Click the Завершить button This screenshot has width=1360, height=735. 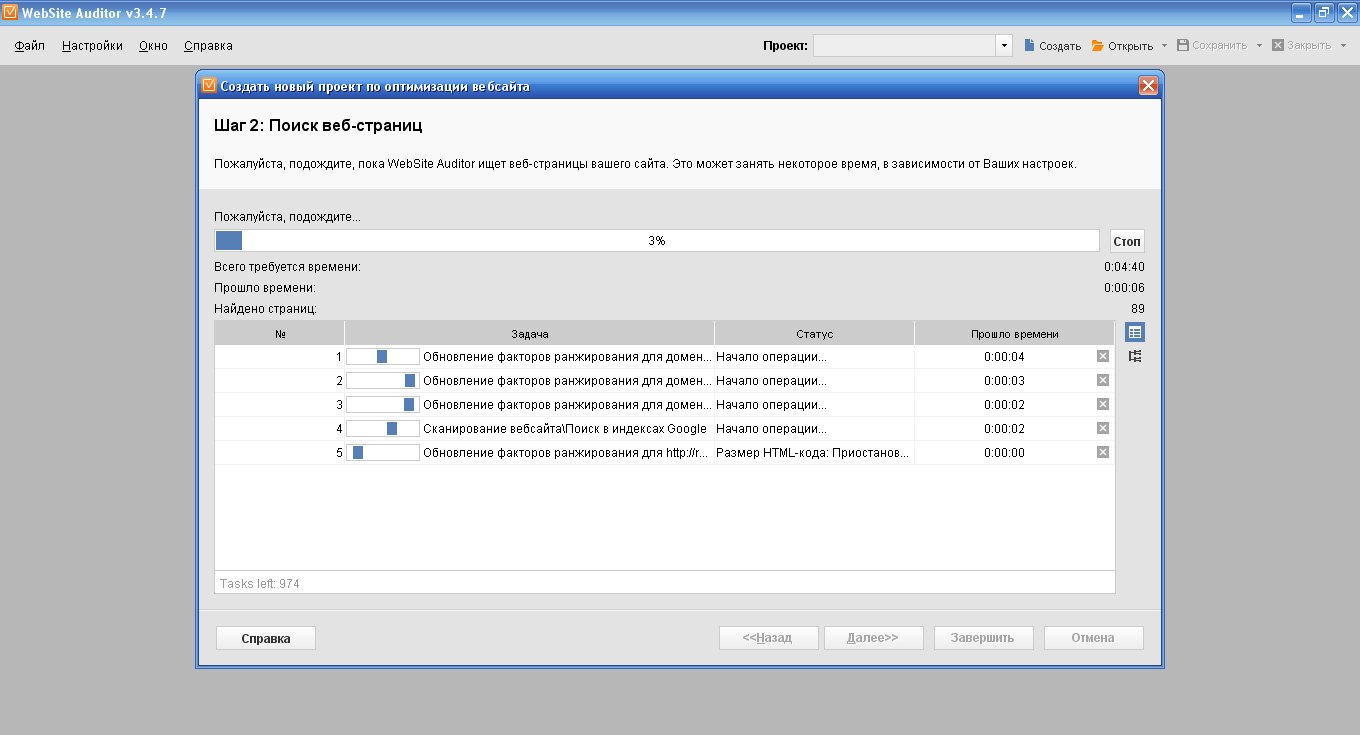984,638
